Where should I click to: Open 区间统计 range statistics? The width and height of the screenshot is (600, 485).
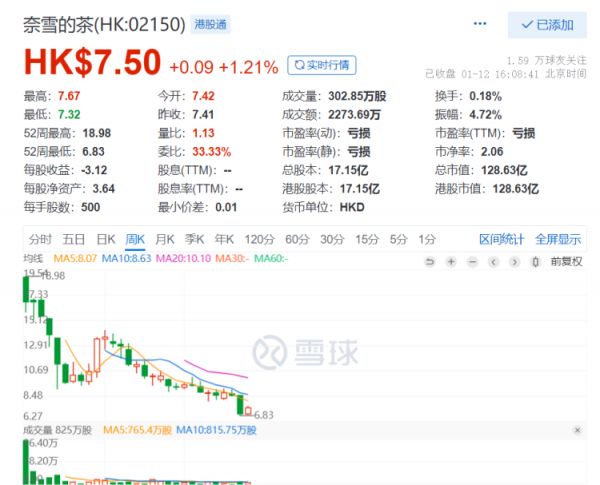pos(501,239)
